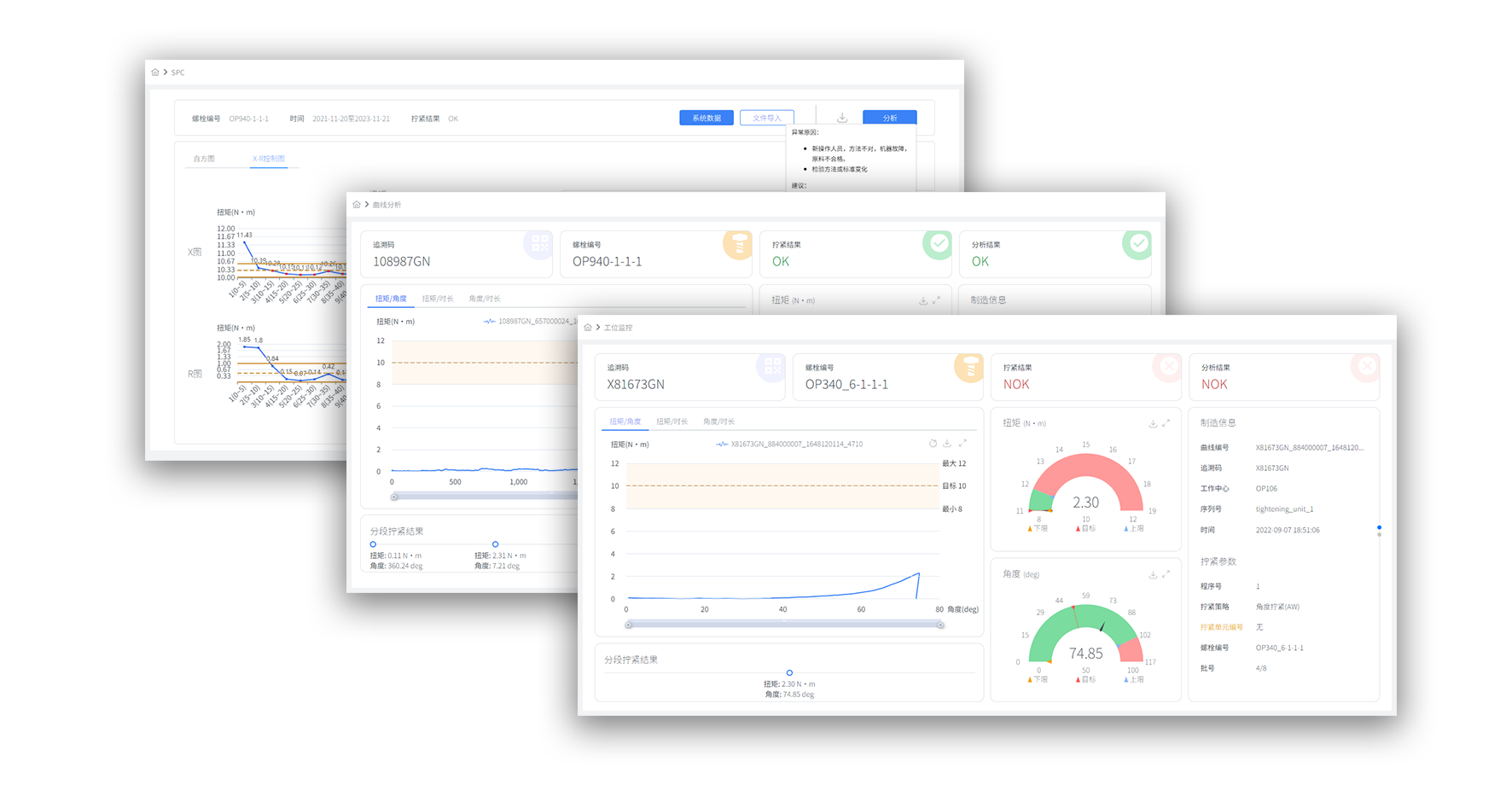Download the 2.30 torque gauge image
This screenshot has height=785, width=1512.
pyautogui.click(x=1153, y=423)
